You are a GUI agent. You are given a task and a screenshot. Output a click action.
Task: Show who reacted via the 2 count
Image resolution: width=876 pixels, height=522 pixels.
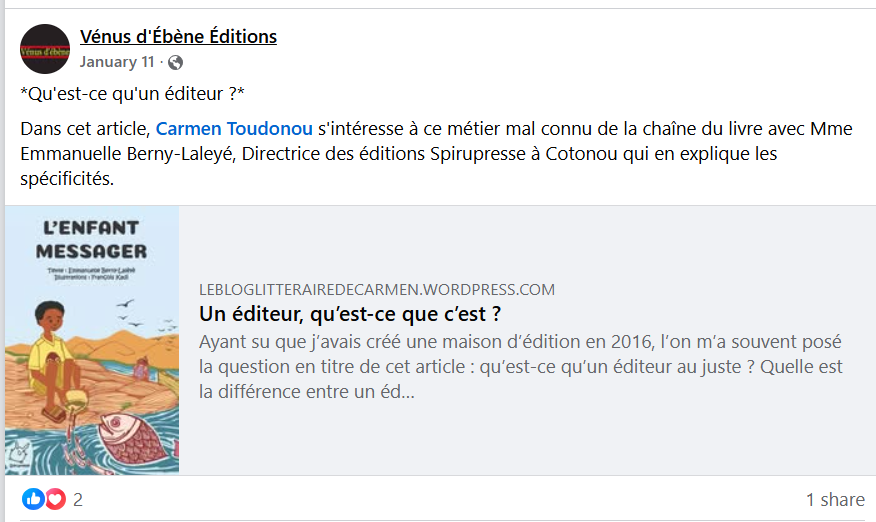78,499
